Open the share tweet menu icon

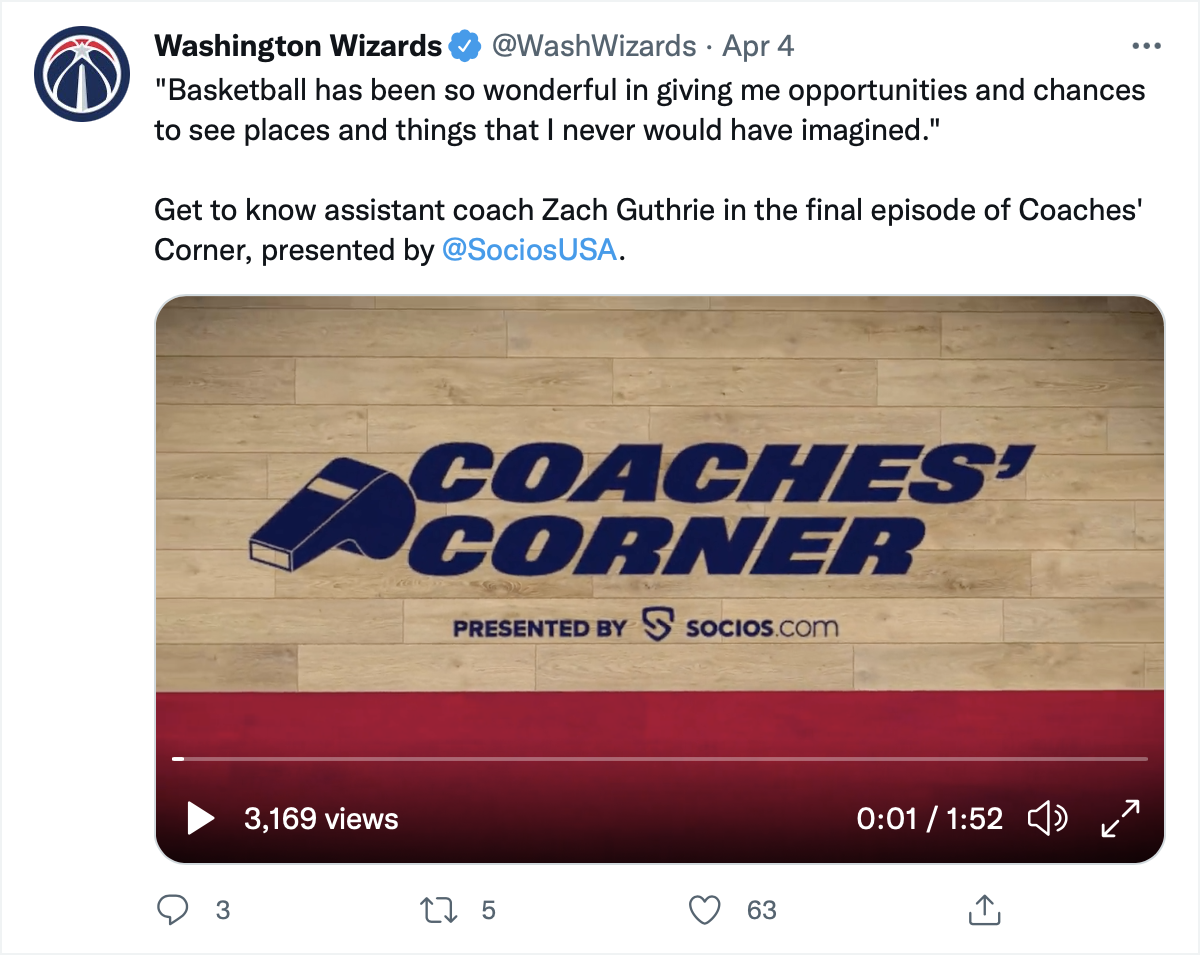(x=984, y=909)
